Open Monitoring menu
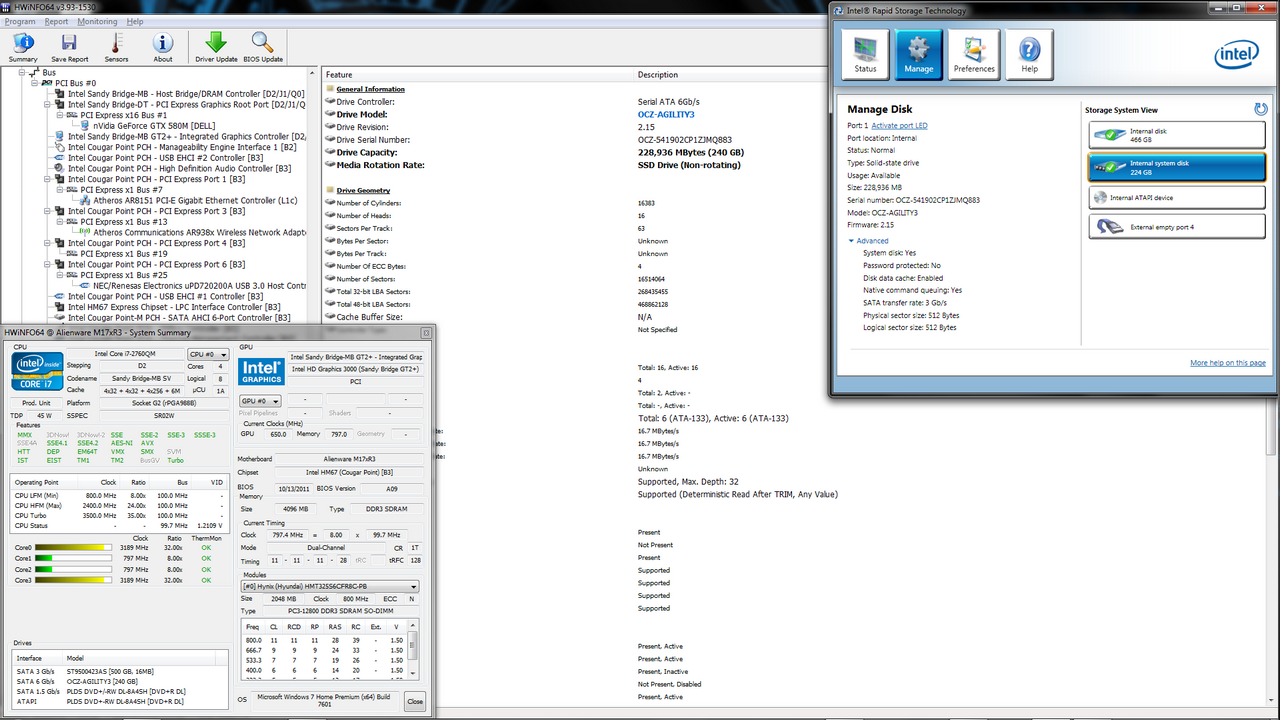Screen dimensions: 1280x720 point(97,21)
